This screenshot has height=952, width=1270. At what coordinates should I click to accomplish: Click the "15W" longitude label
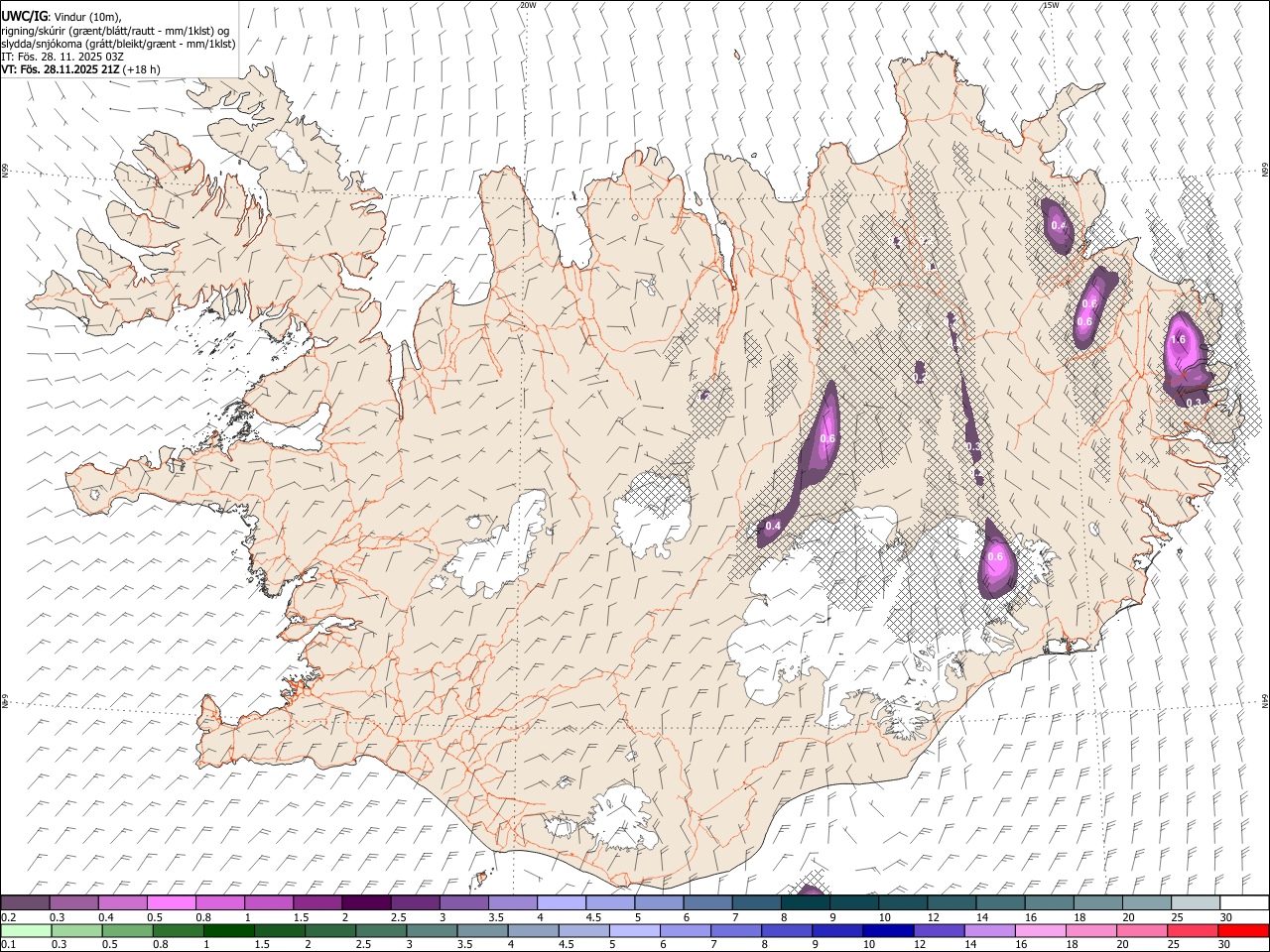(x=1051, y=5)
